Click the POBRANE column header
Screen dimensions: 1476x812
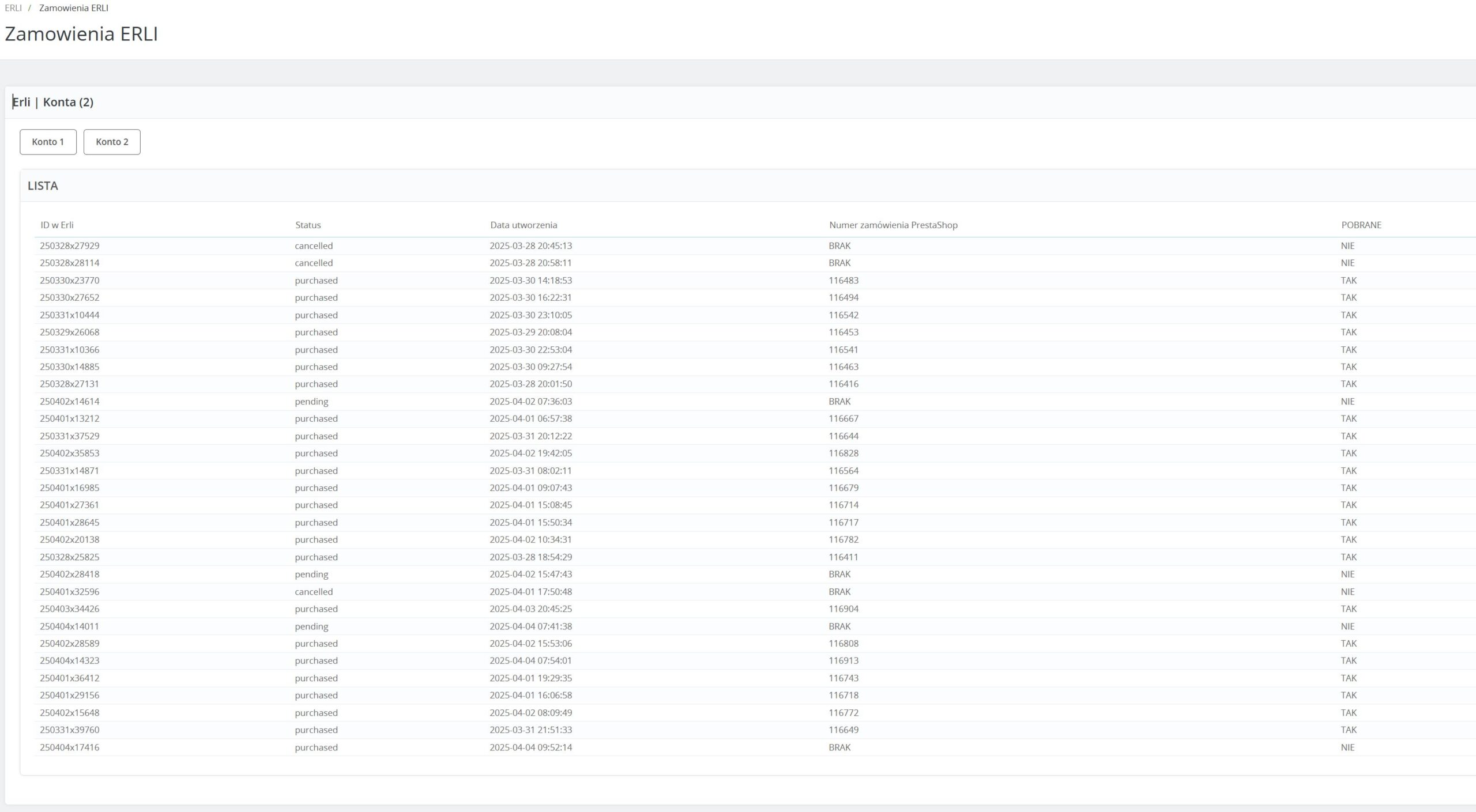click(1361, 225)
